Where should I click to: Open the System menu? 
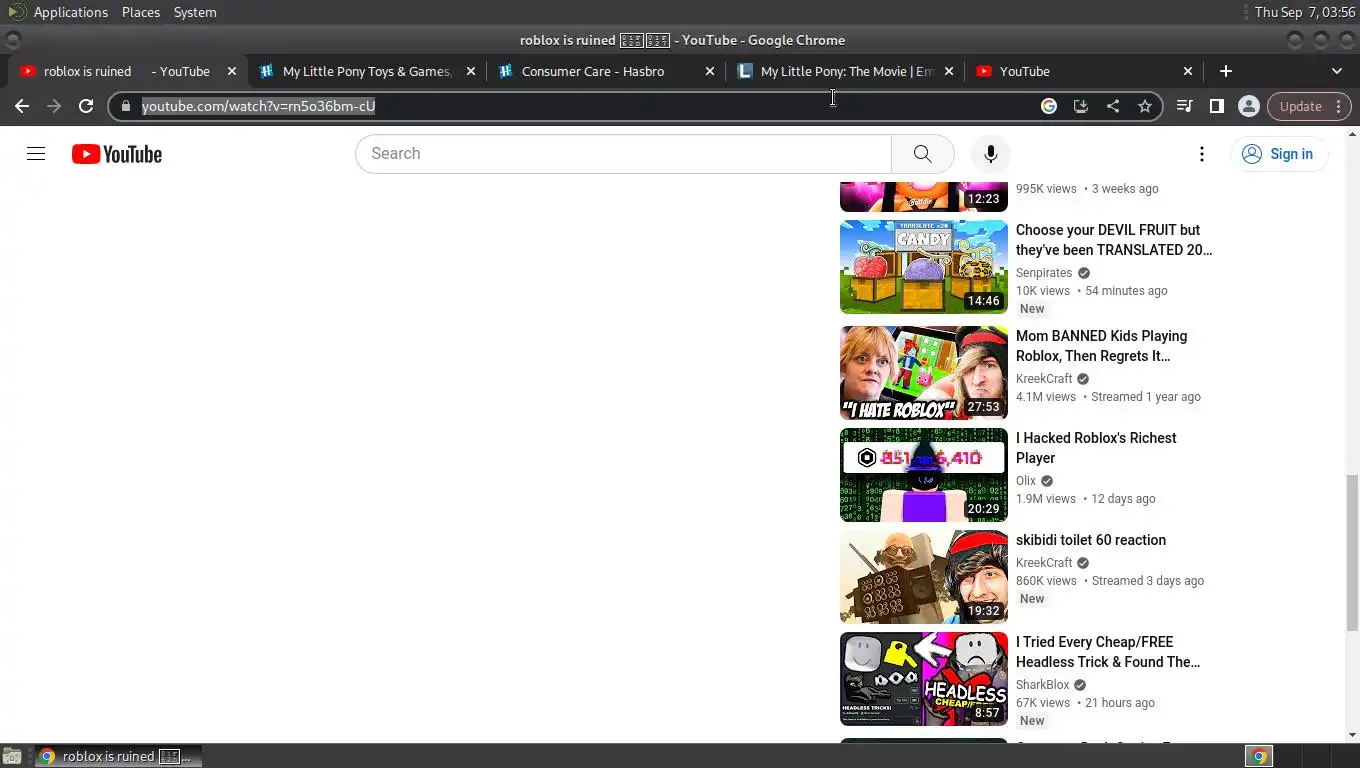pyautogui.click(x=195, y=12)
